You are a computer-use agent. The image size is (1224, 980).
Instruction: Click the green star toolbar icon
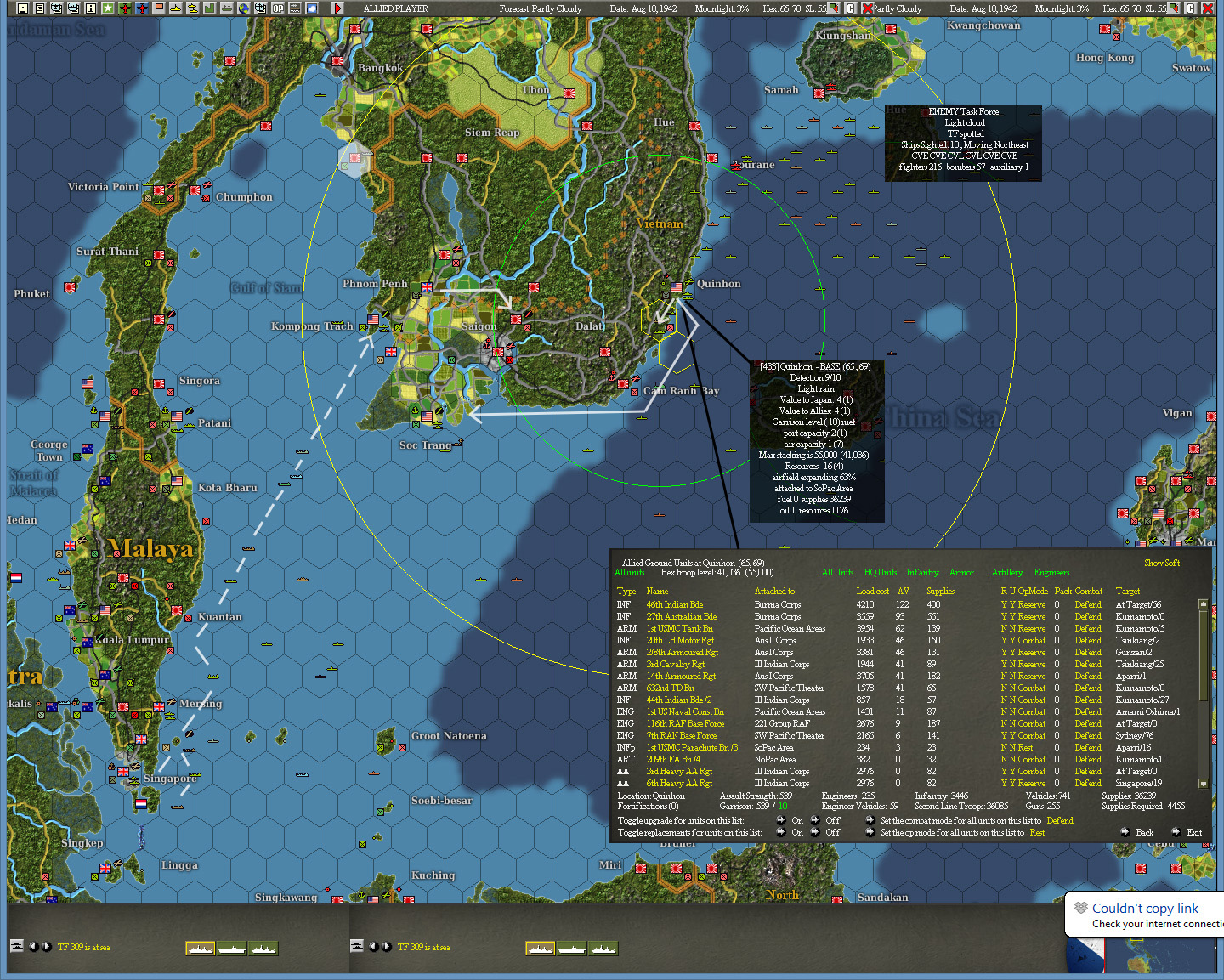click(108, 8)
